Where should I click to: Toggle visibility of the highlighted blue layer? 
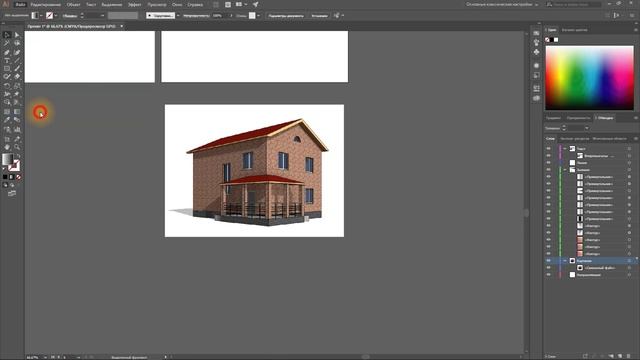[549, 260]
